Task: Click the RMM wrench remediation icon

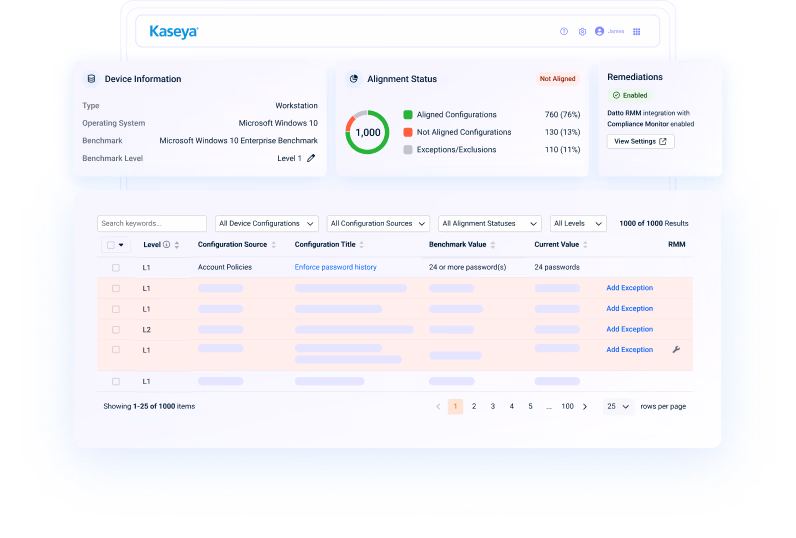Action: click(676, 349)
